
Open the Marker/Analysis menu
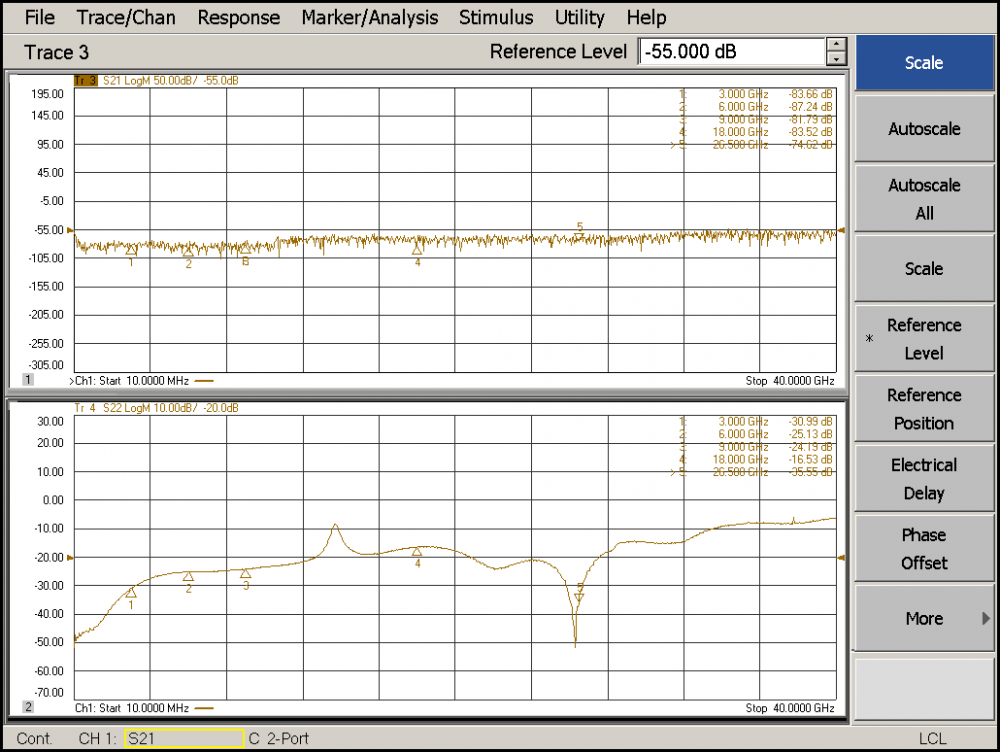click(x=369, y=17)
